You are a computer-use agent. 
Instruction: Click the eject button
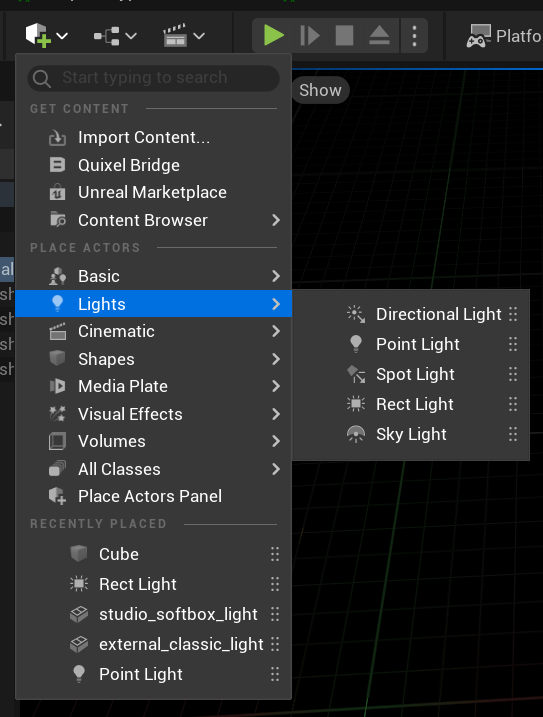379,35
